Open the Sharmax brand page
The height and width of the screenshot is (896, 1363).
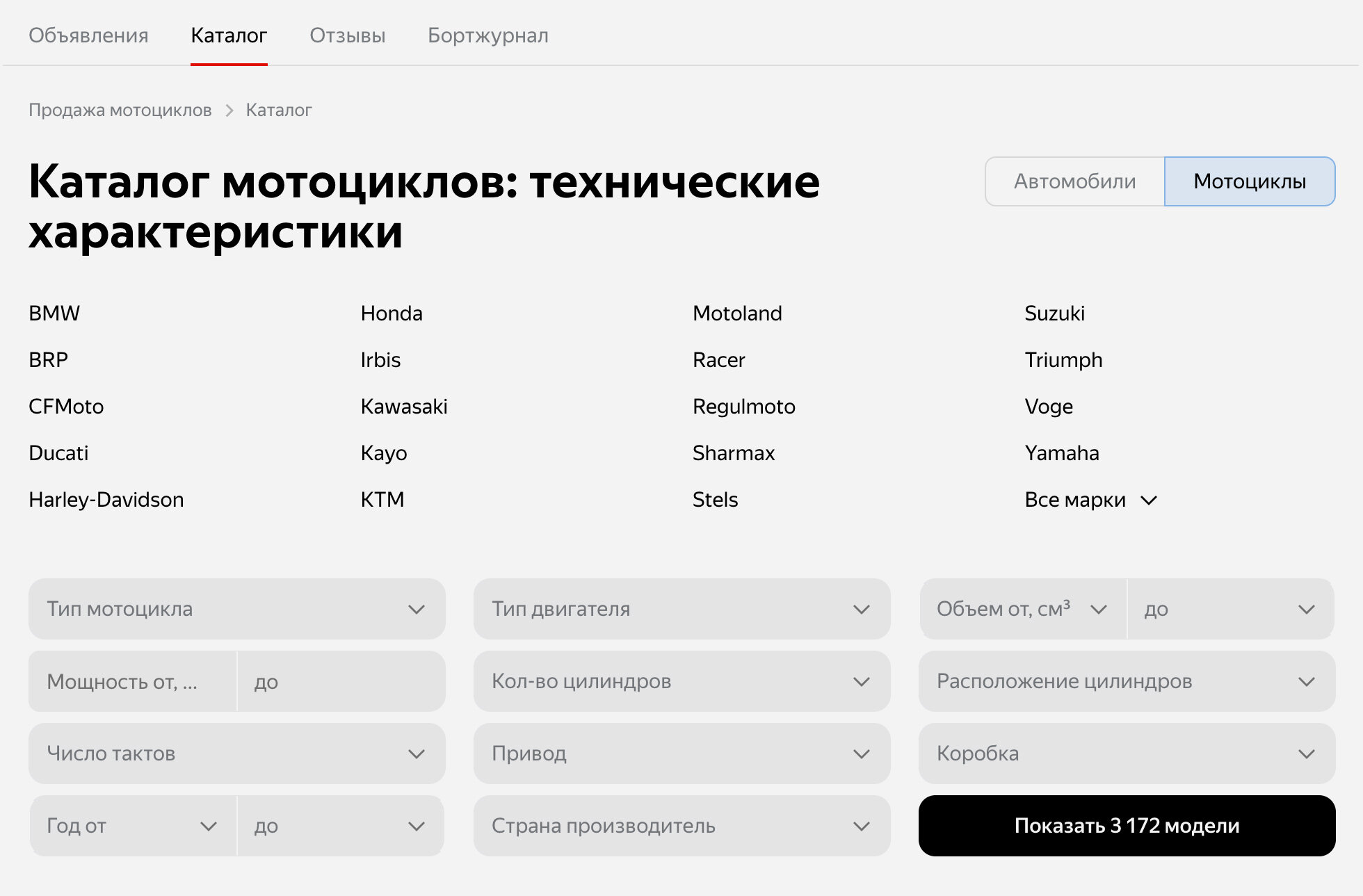tap(734, 453)
